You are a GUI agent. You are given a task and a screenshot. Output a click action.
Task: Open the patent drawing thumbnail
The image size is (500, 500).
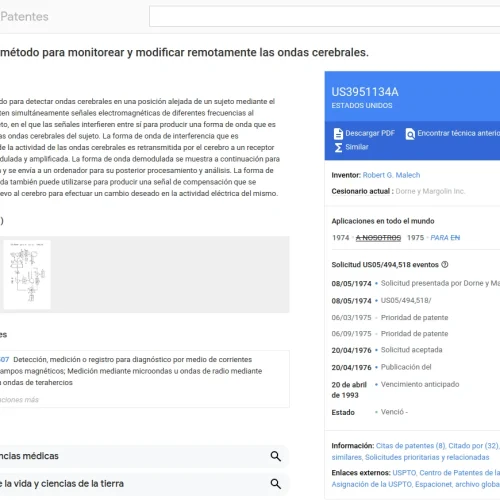(27, 274)
